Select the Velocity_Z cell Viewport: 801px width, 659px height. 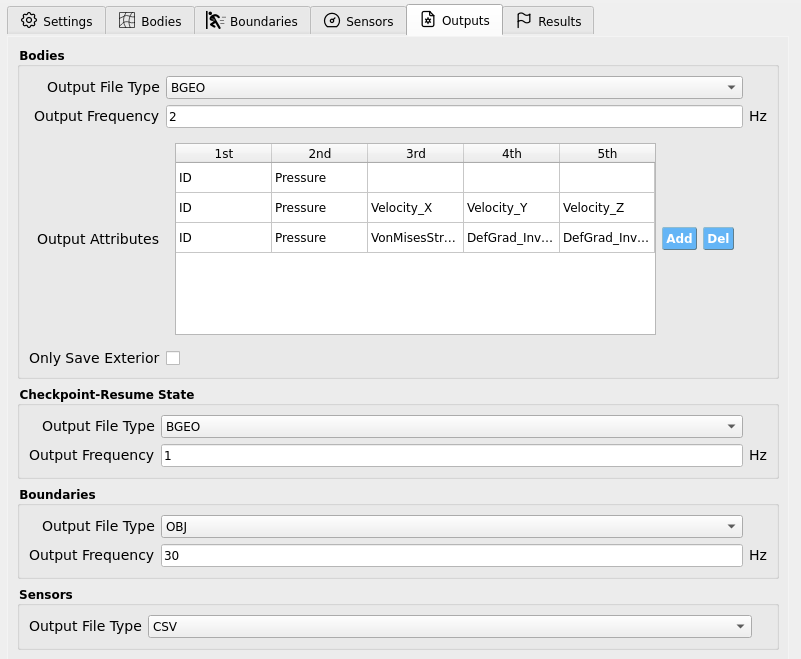pos(607,208)
